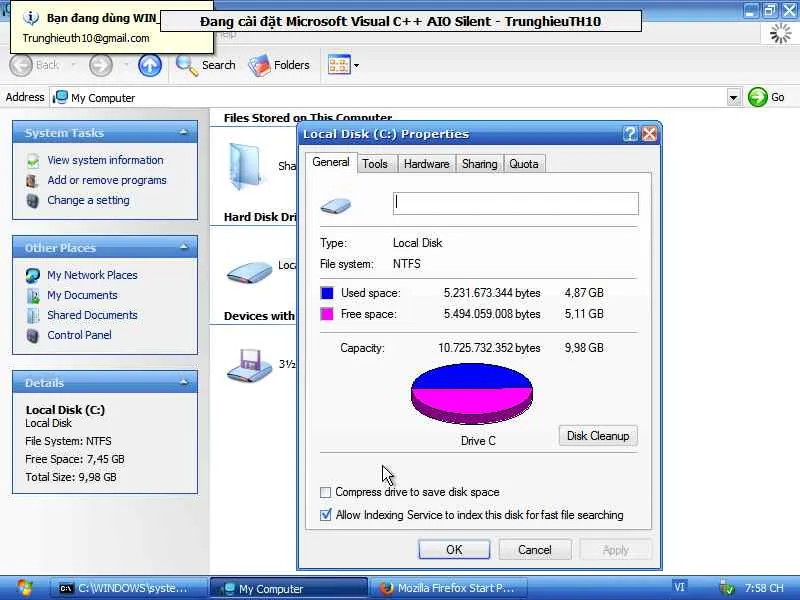The height and width of the screenshot is (600, 800).
Task: Collapse the System Tasks panel
Action: pyautogui.click(x=184, y=133)
